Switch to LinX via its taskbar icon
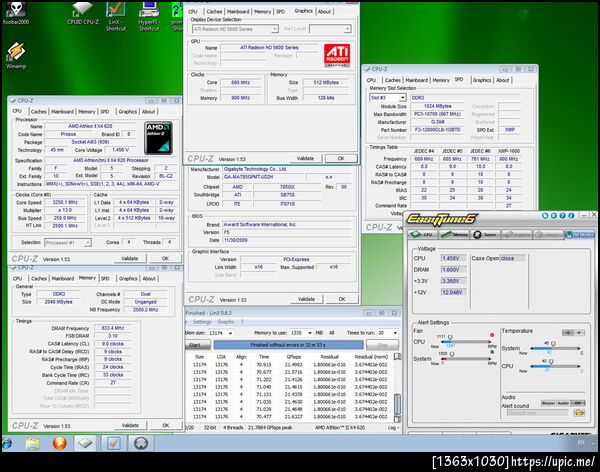 [x=113, y=443]
